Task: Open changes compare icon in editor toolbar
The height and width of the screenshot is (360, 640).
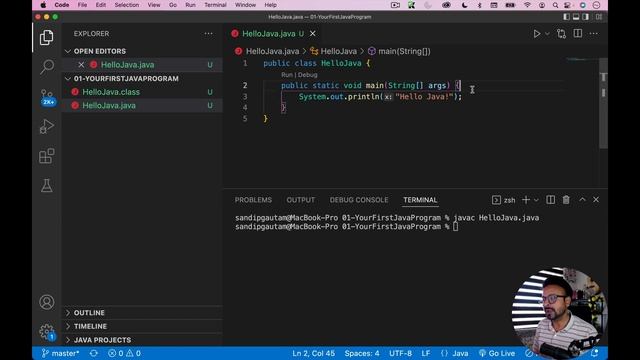Action: [562, 34]
